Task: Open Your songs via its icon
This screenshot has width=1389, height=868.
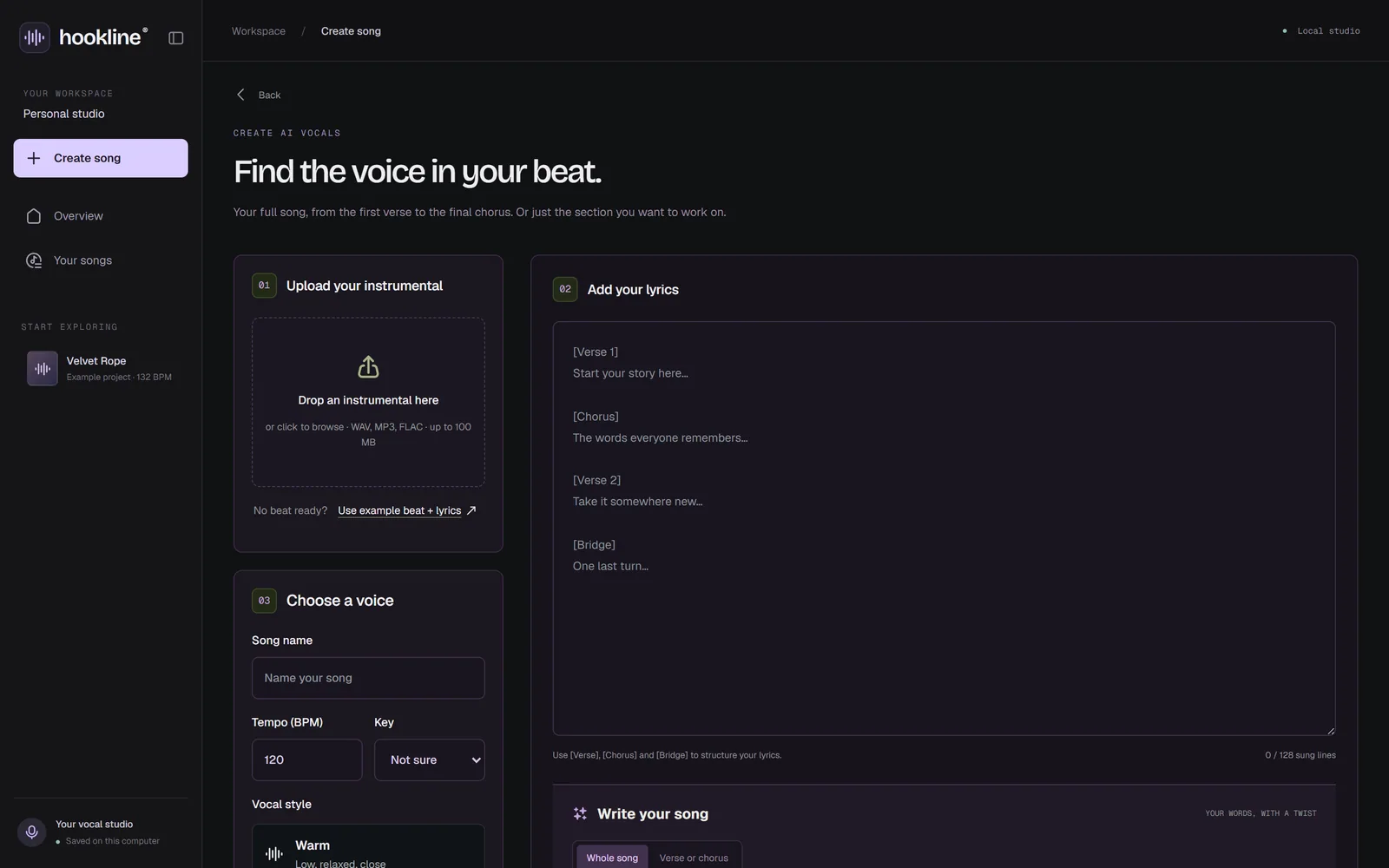Action: coord(34,260)
